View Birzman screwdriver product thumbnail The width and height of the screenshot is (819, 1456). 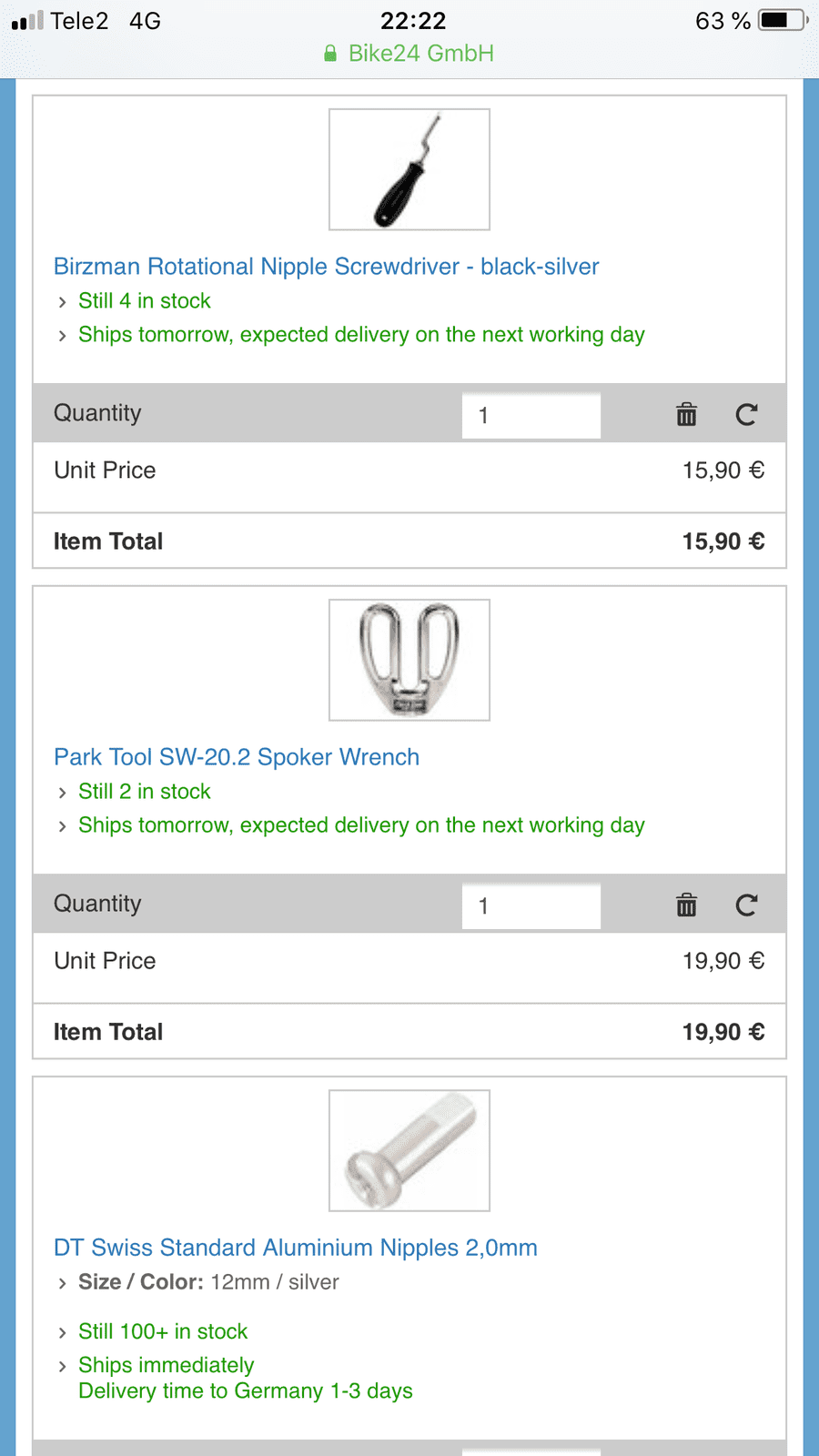pos(409,169)
